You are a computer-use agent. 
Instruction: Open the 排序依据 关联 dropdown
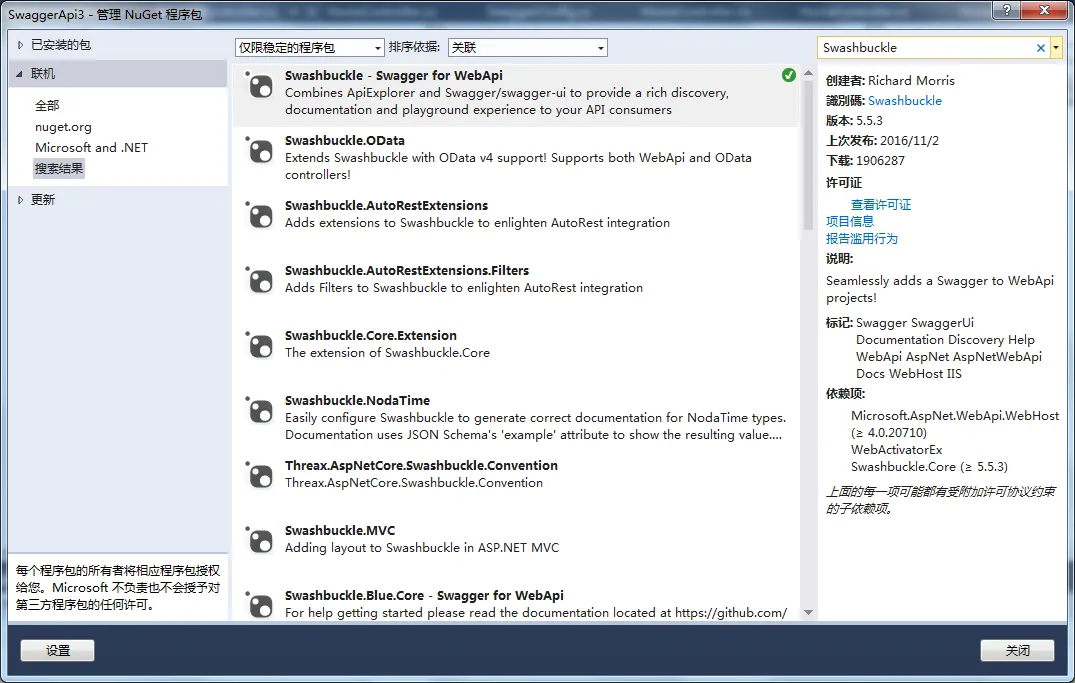point(528,47)
